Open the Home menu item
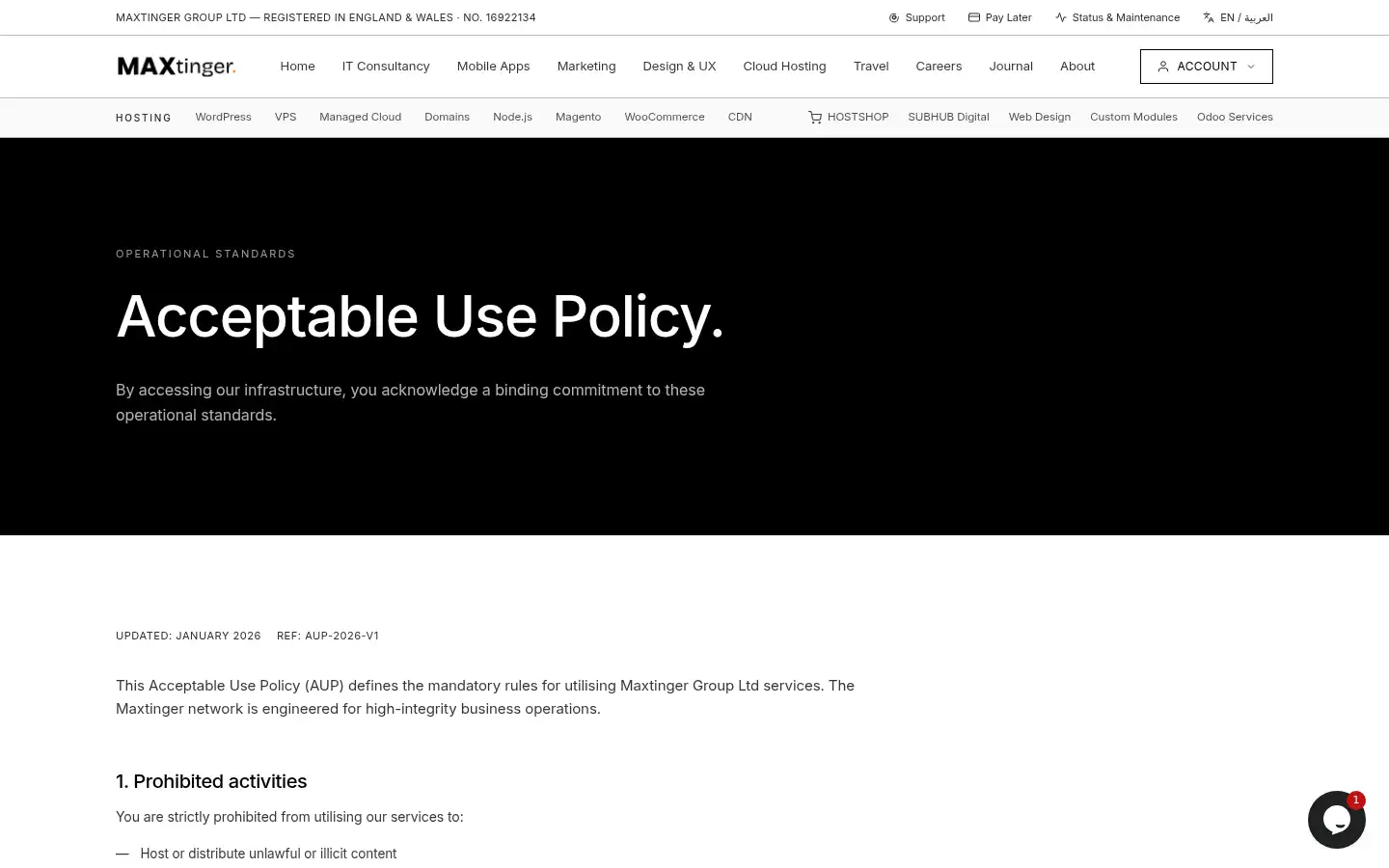This screenshot has height=868, width=1389. coord(297,67)
